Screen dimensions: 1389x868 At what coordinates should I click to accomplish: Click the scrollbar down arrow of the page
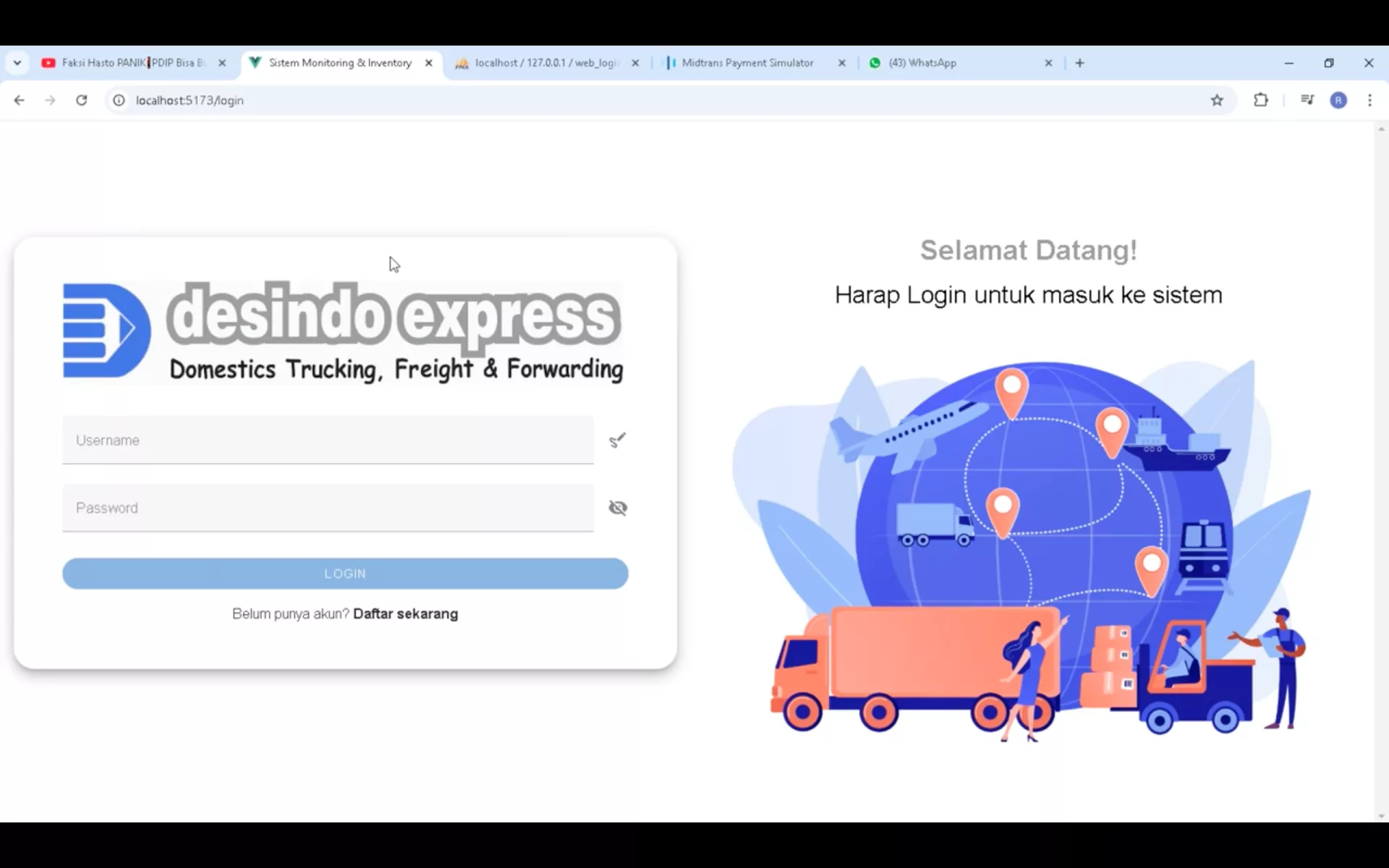[x=1381, y=816]
